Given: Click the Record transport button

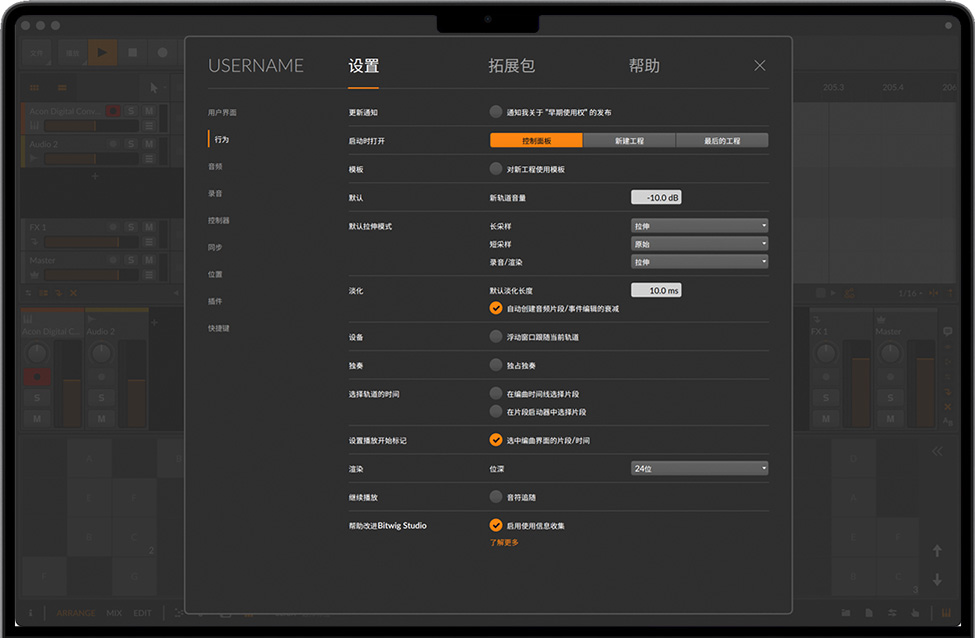Looking at the screenshot, I should pos(162,52).
